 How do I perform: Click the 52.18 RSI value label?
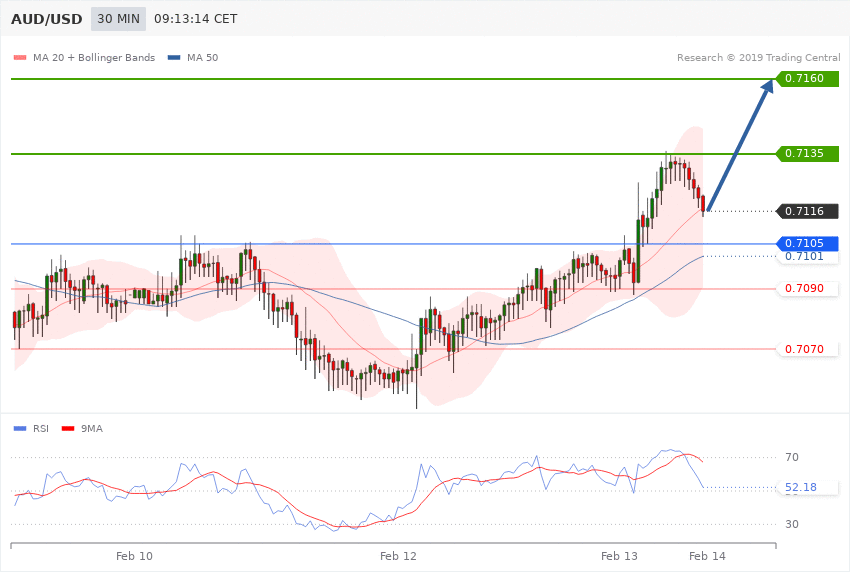pos(801,487)
